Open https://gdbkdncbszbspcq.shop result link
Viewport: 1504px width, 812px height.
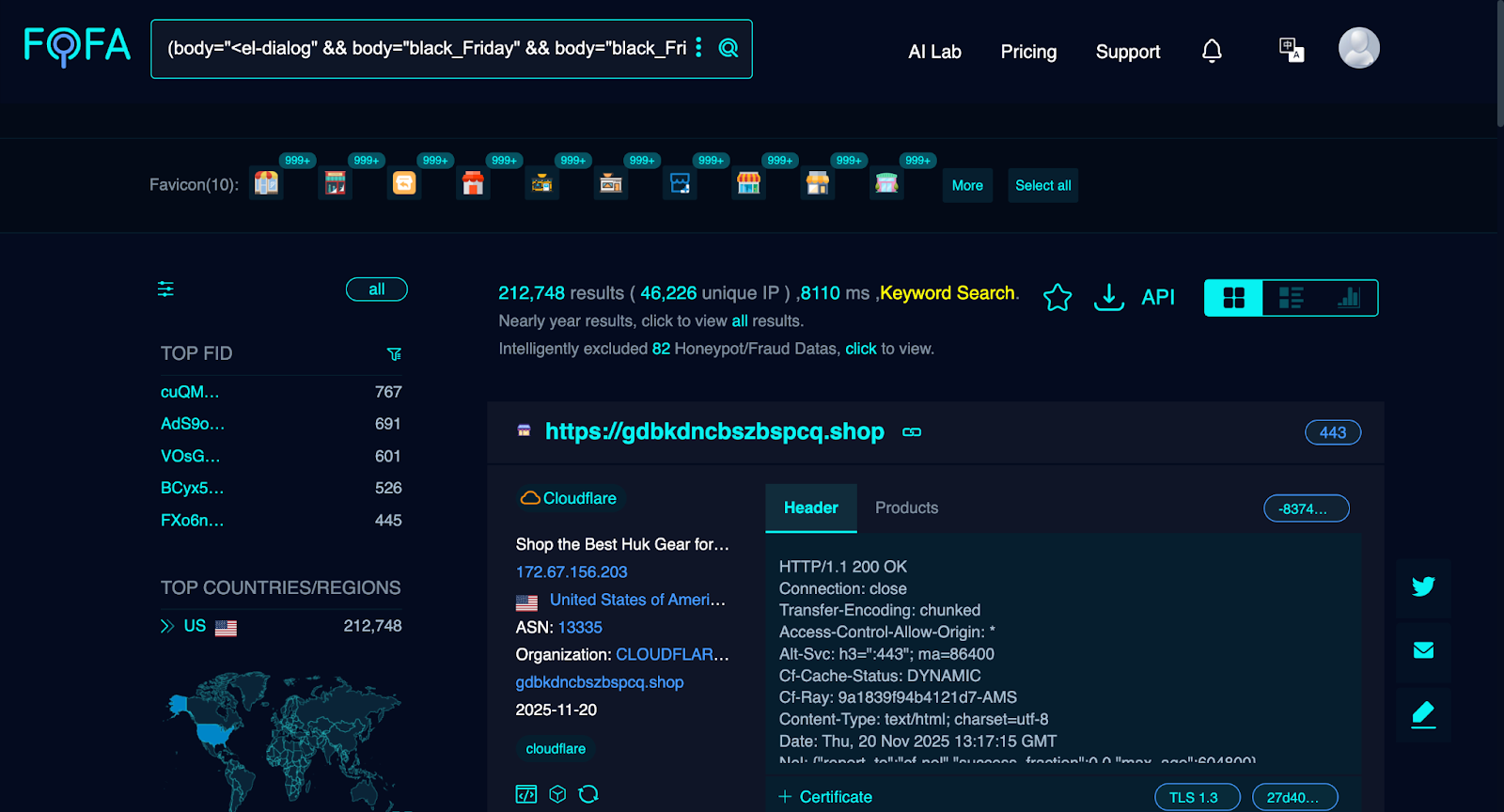click(714, 431)
